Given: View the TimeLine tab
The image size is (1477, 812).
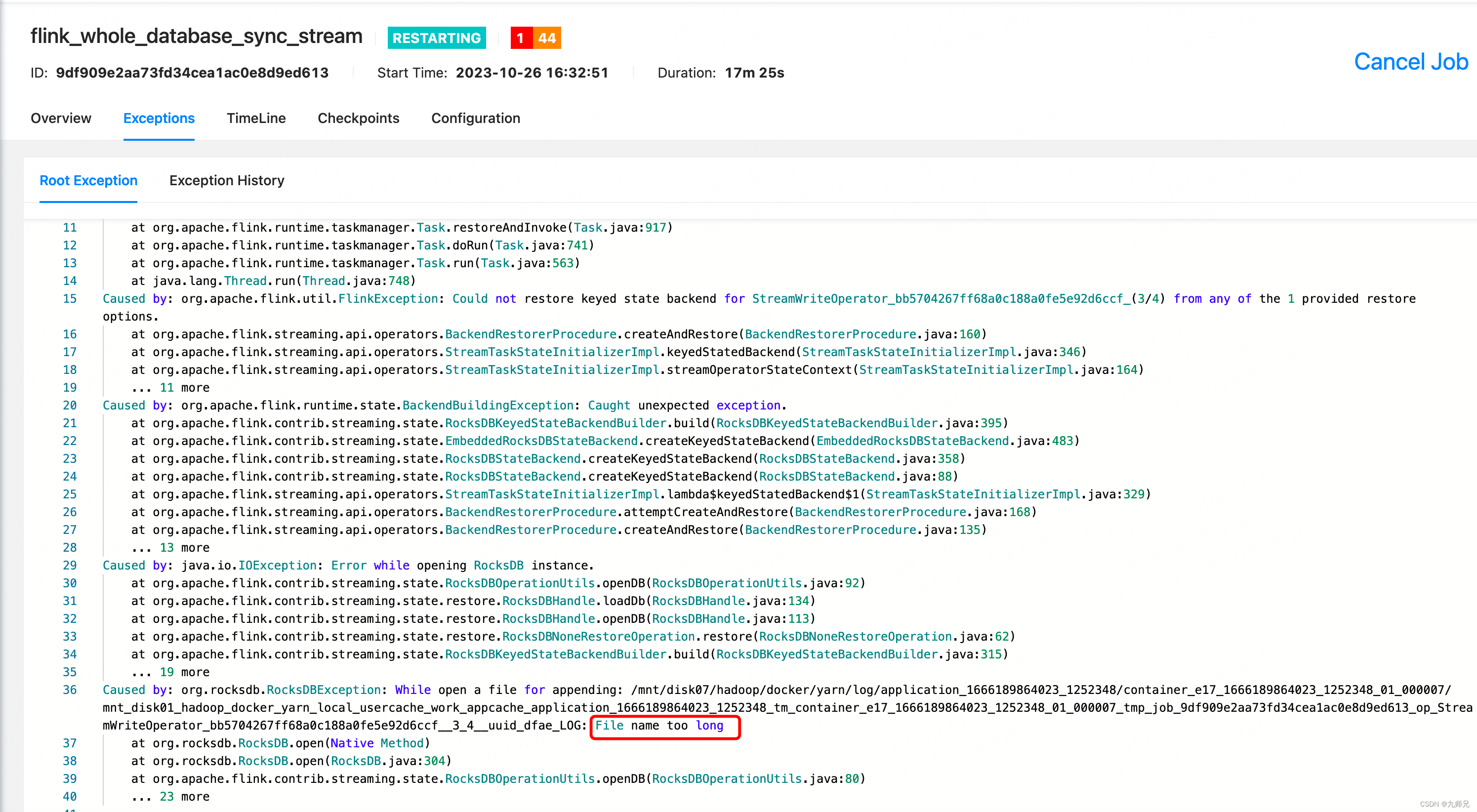Looking at the screenshot, I should coord(256,119).
